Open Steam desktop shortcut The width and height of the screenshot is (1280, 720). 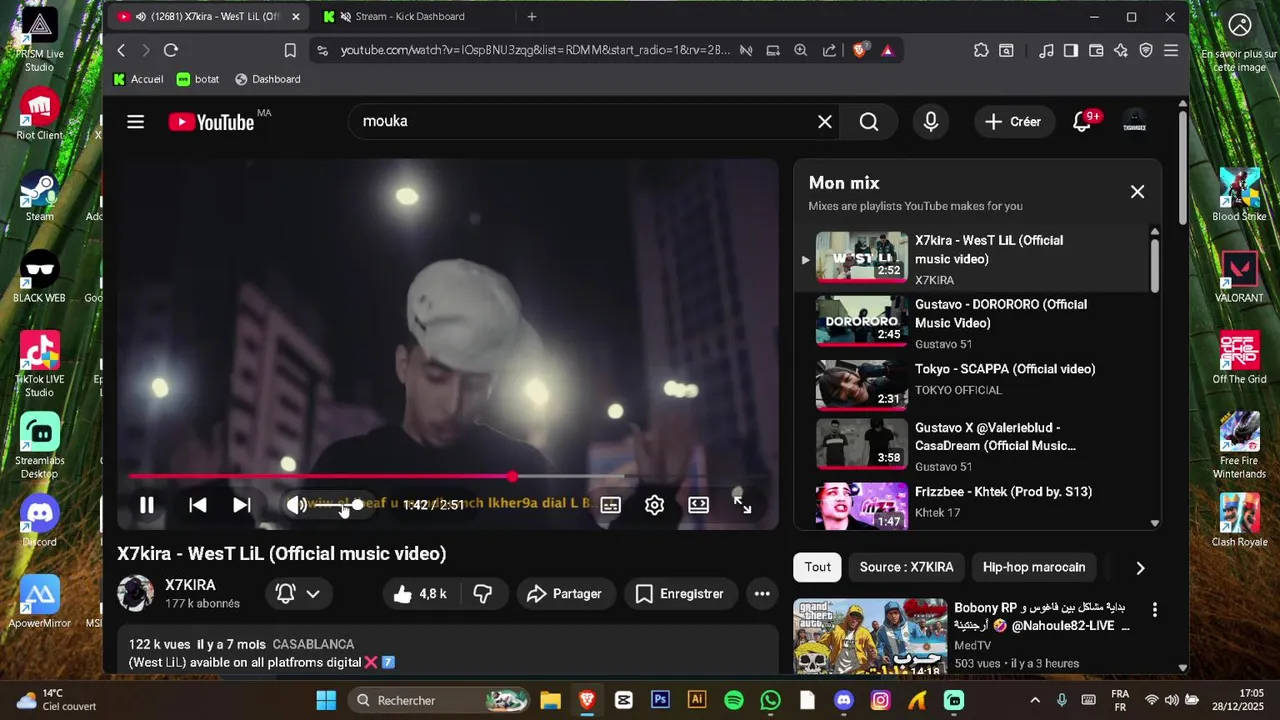pos(40,196)
